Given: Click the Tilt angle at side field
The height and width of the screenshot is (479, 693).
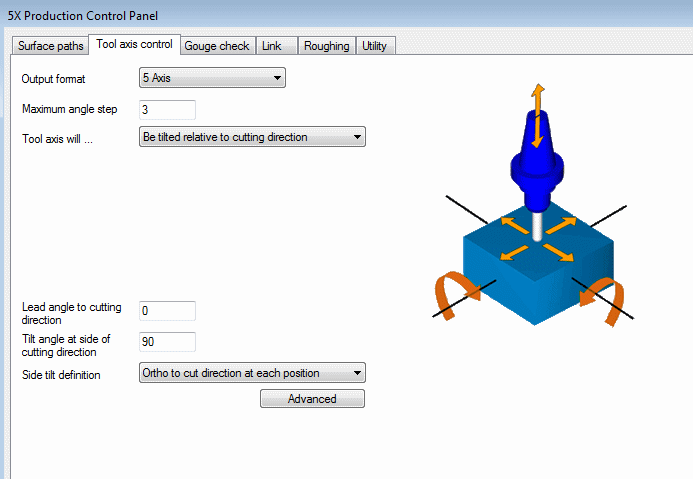Looking at the screenshot, I should point(167,342).
